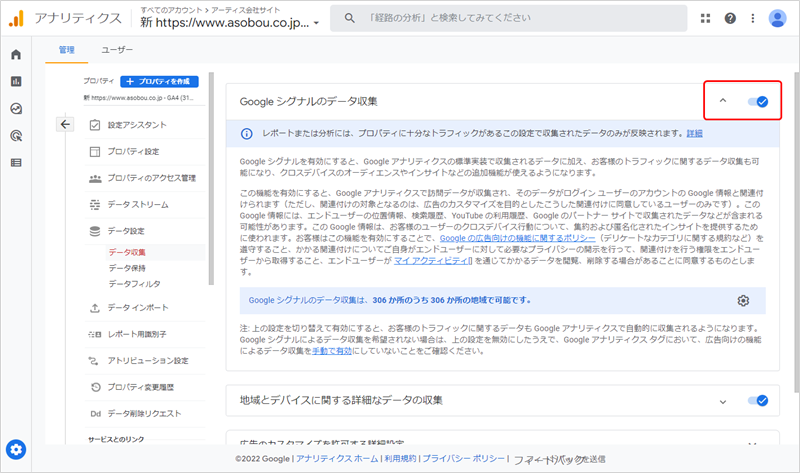This screenshot has width=800, height=473.
Task: Click the Dd データ削除リクエスト icon
Action: point(95,414)
